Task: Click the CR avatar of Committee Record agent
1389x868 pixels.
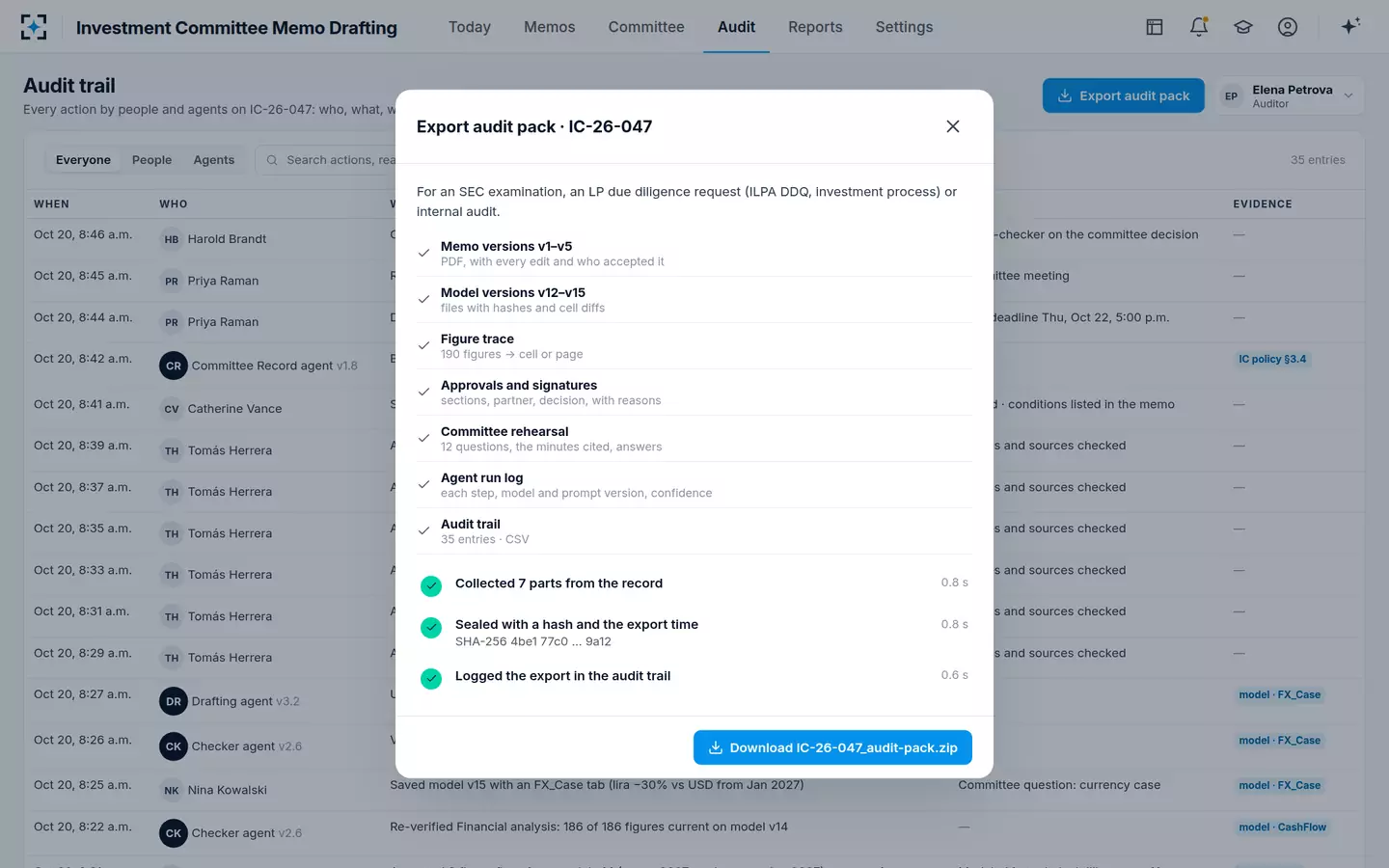Action: pos(174,366)
